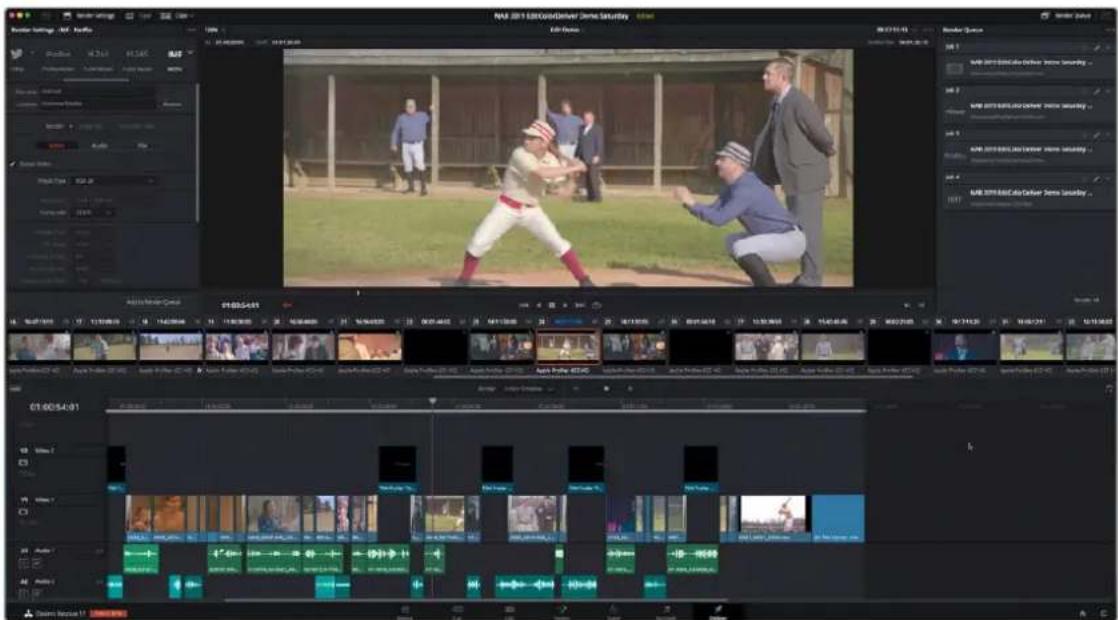Click the red icon beside viewer timecode
The height and width of the screenshot is (620, 1118).
(287, 305)
